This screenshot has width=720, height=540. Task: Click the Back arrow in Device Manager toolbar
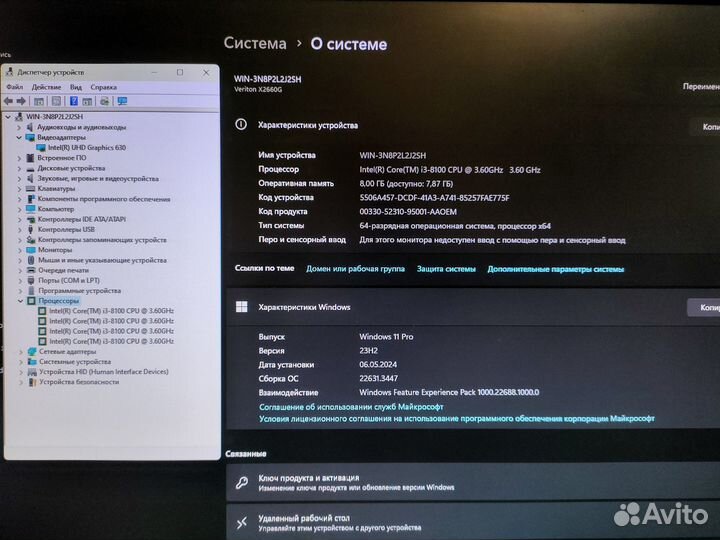9,101
